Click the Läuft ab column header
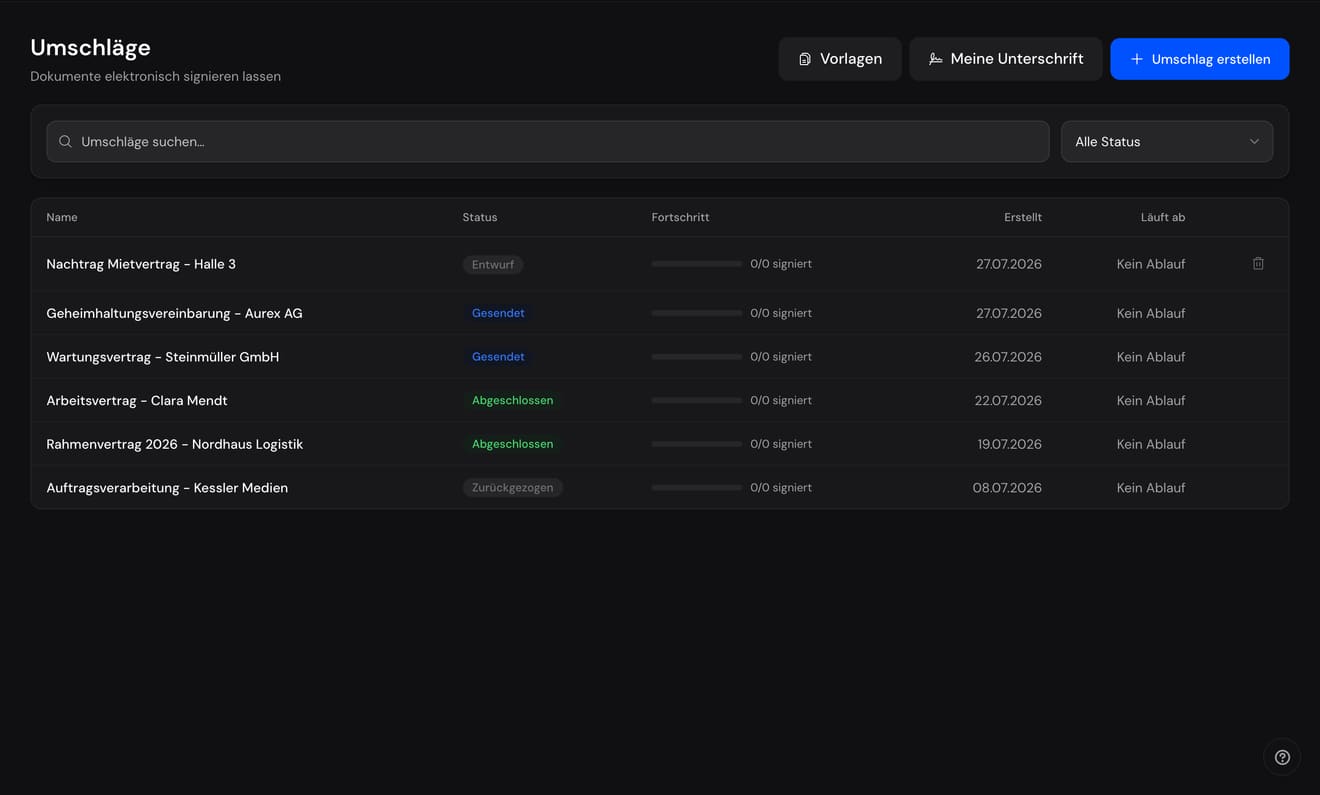This screenshot has width=1320, height=795. [1163, 217]
